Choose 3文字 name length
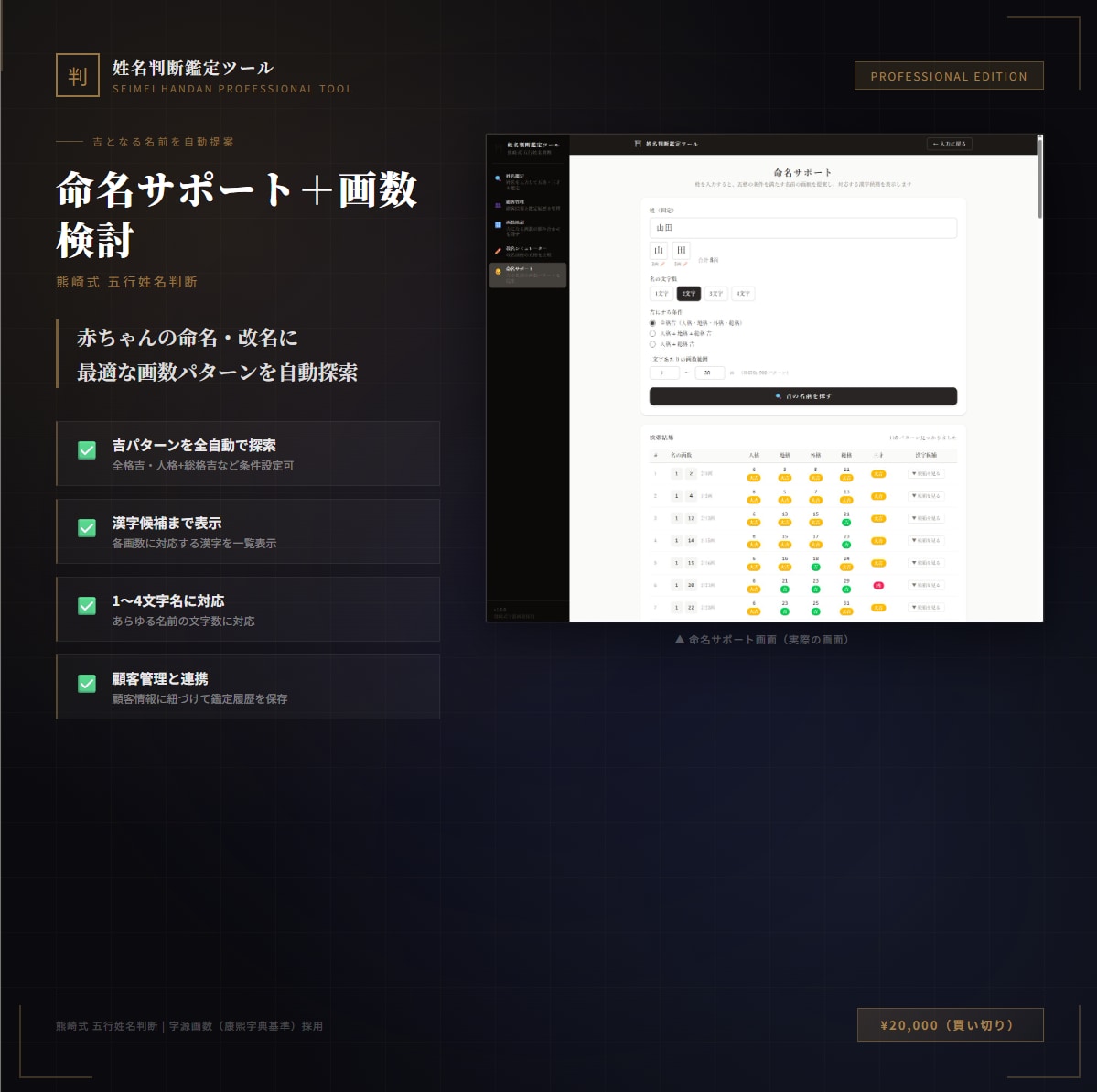The height and width of the screenshot is (1092, 1097). pos(715,294)
